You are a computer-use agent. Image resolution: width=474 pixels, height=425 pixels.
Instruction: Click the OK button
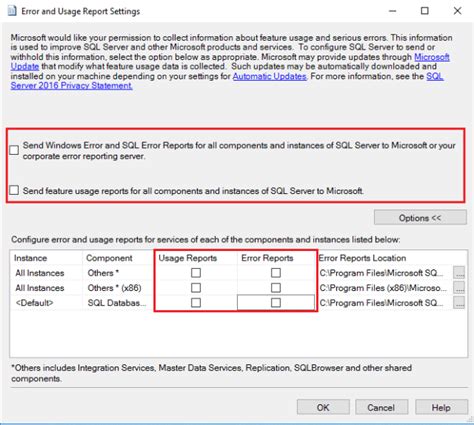(x=323, y=407)
